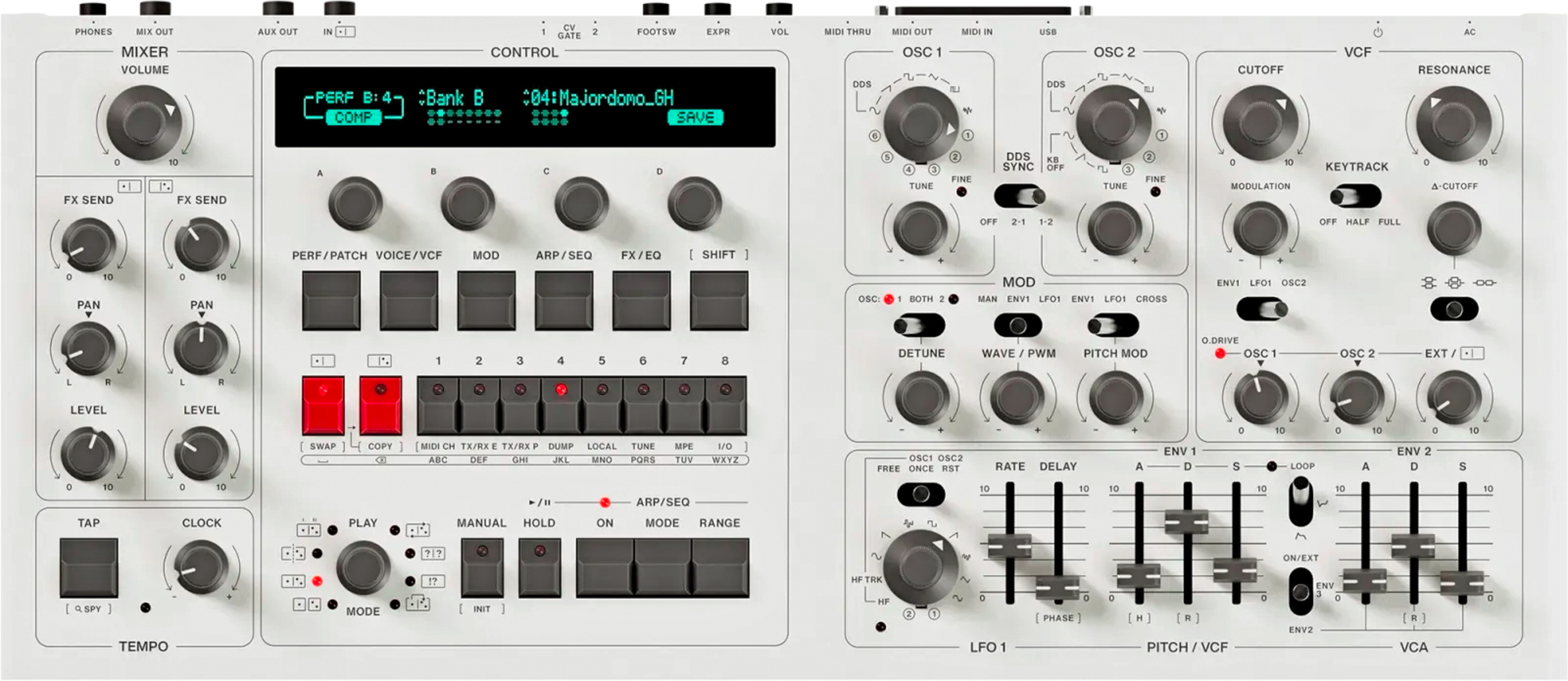Toggle the MANUAL button

pos(481,567)
